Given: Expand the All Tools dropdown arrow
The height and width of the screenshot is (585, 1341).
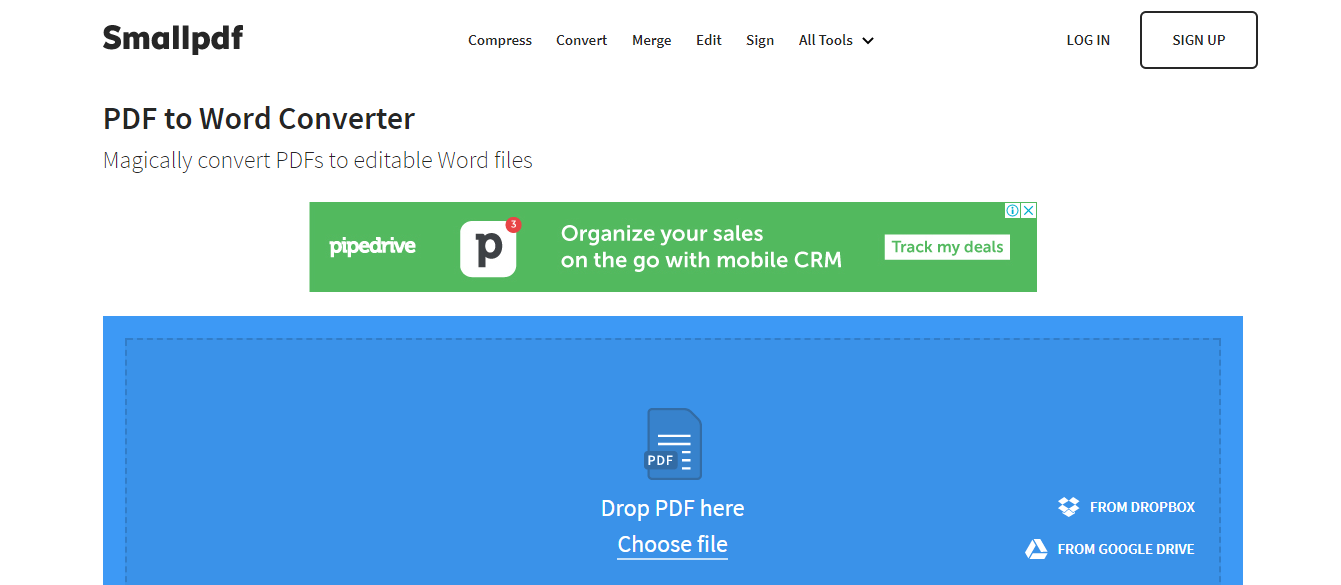Looking at the screenshot, I should (867, 41).
